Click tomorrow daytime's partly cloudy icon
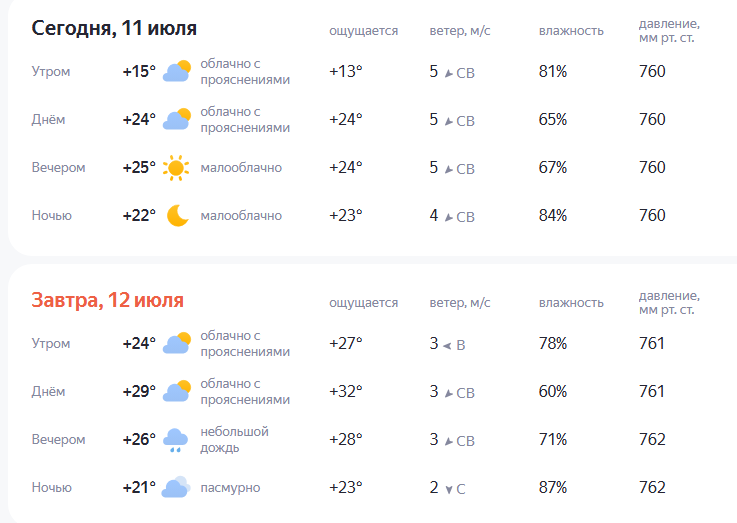The image size is (737, 523). tap(177, 392)
